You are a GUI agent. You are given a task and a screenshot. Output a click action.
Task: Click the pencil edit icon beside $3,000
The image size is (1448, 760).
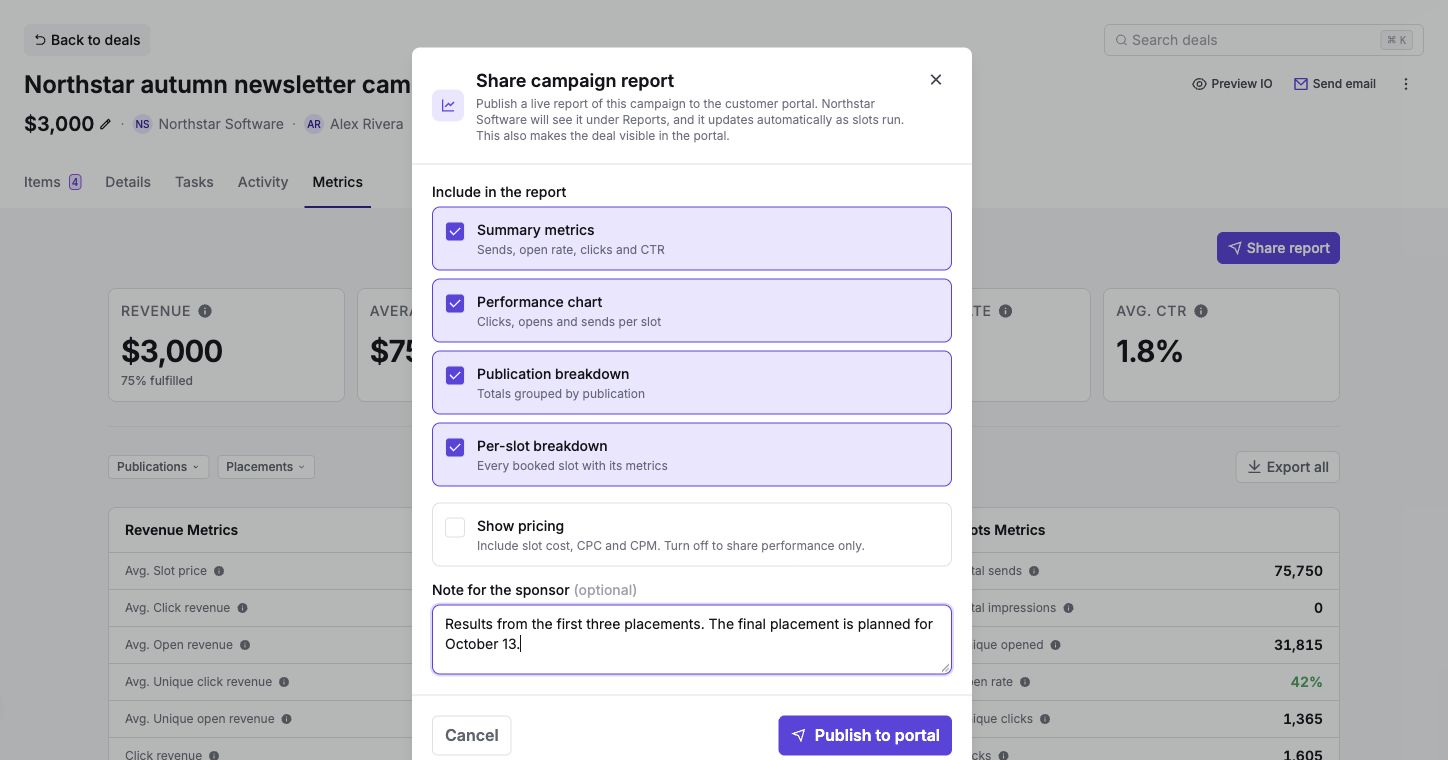coord(106,124)
